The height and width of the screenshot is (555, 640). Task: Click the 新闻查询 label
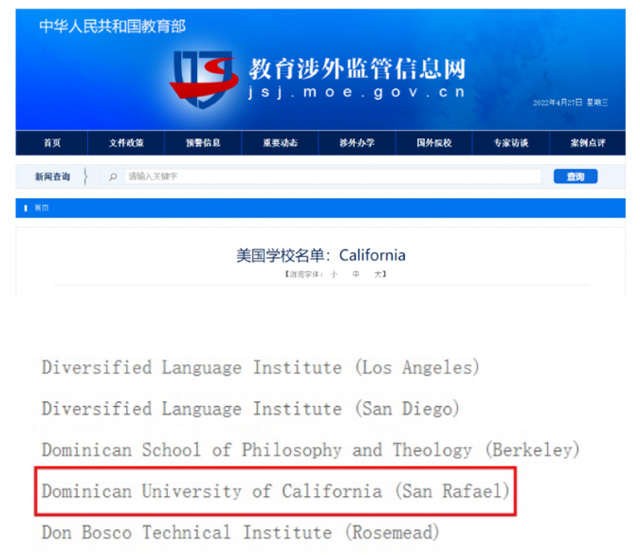click(x=52, y=177)
